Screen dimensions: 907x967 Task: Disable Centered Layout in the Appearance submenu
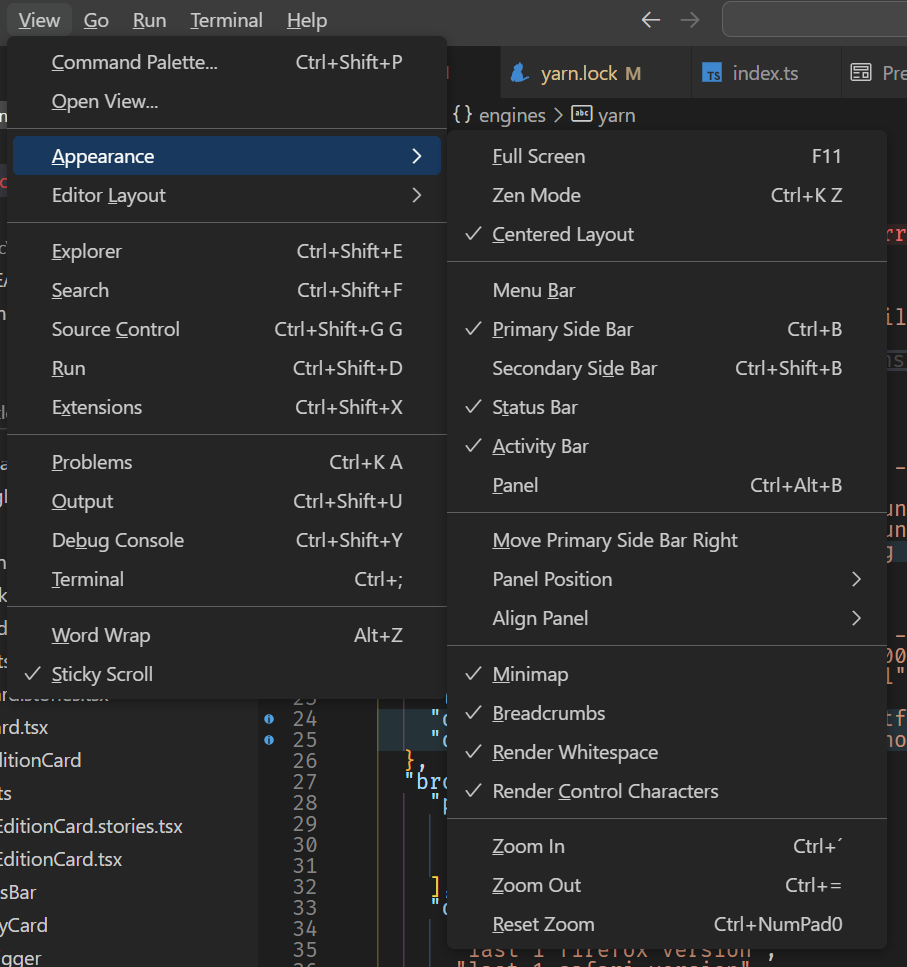562,234
